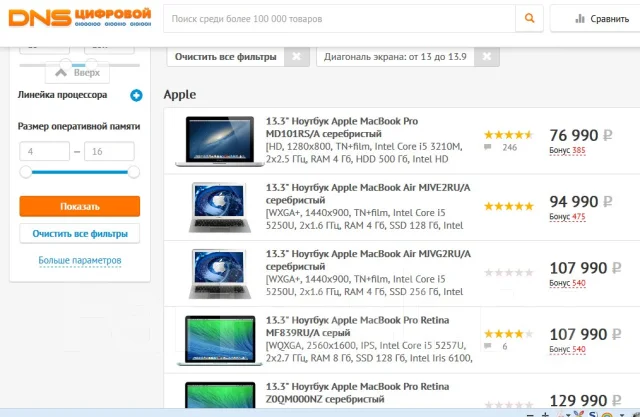Remove the Диагональ экрана filter with X
The width and height of the screenshot is (640, 417).
click(487, 56)
